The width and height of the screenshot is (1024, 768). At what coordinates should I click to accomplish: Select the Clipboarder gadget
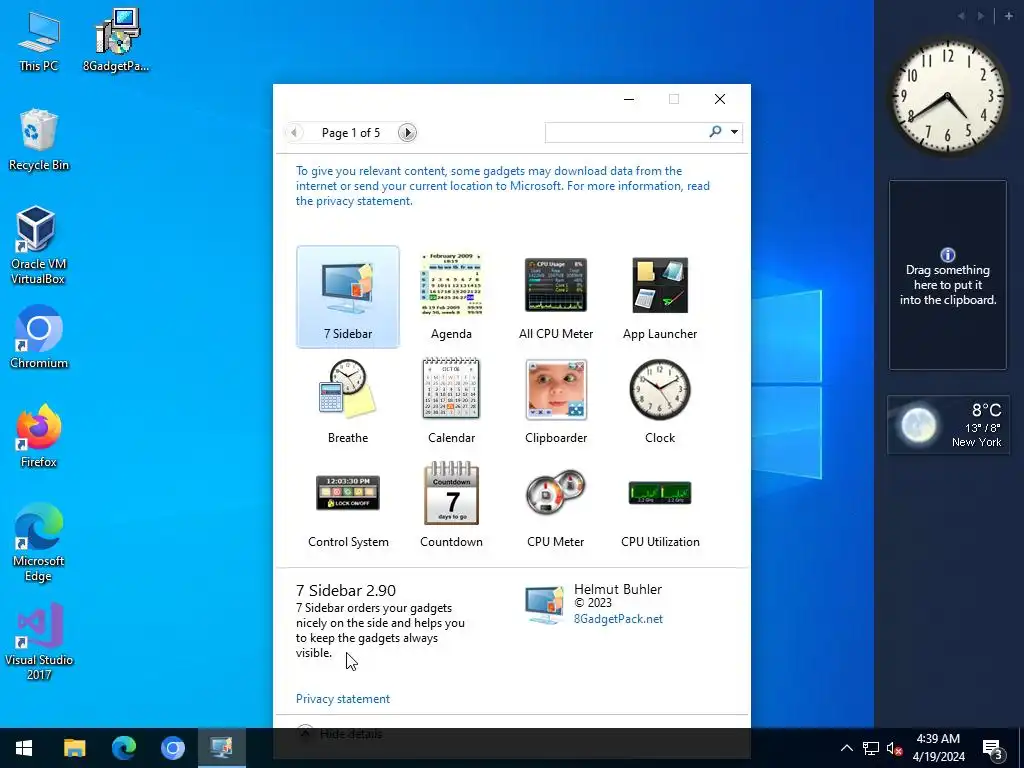pyautogui.click(x=556, y=400)
